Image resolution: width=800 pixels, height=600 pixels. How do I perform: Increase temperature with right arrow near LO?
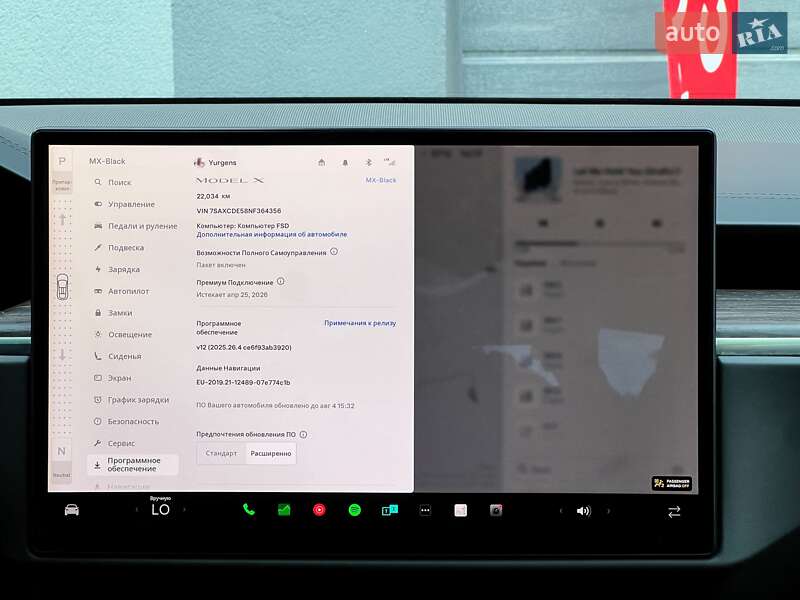click(184, 510)
